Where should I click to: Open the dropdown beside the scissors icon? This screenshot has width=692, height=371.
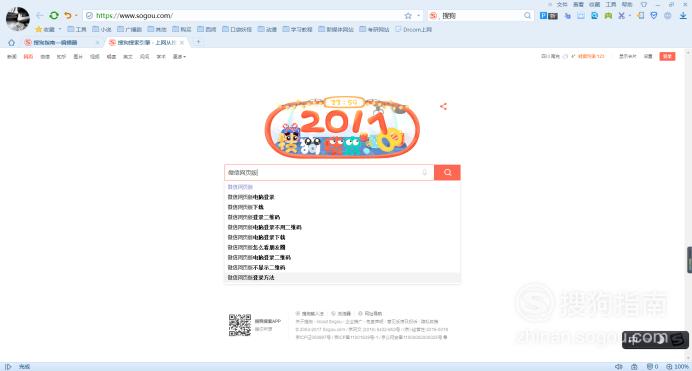[629, 15]
